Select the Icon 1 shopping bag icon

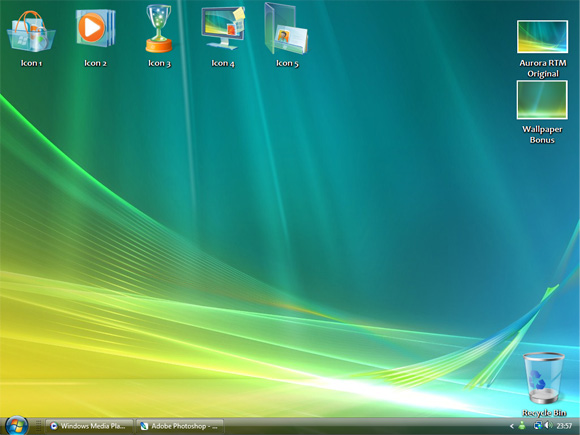(x=31, y=32)
